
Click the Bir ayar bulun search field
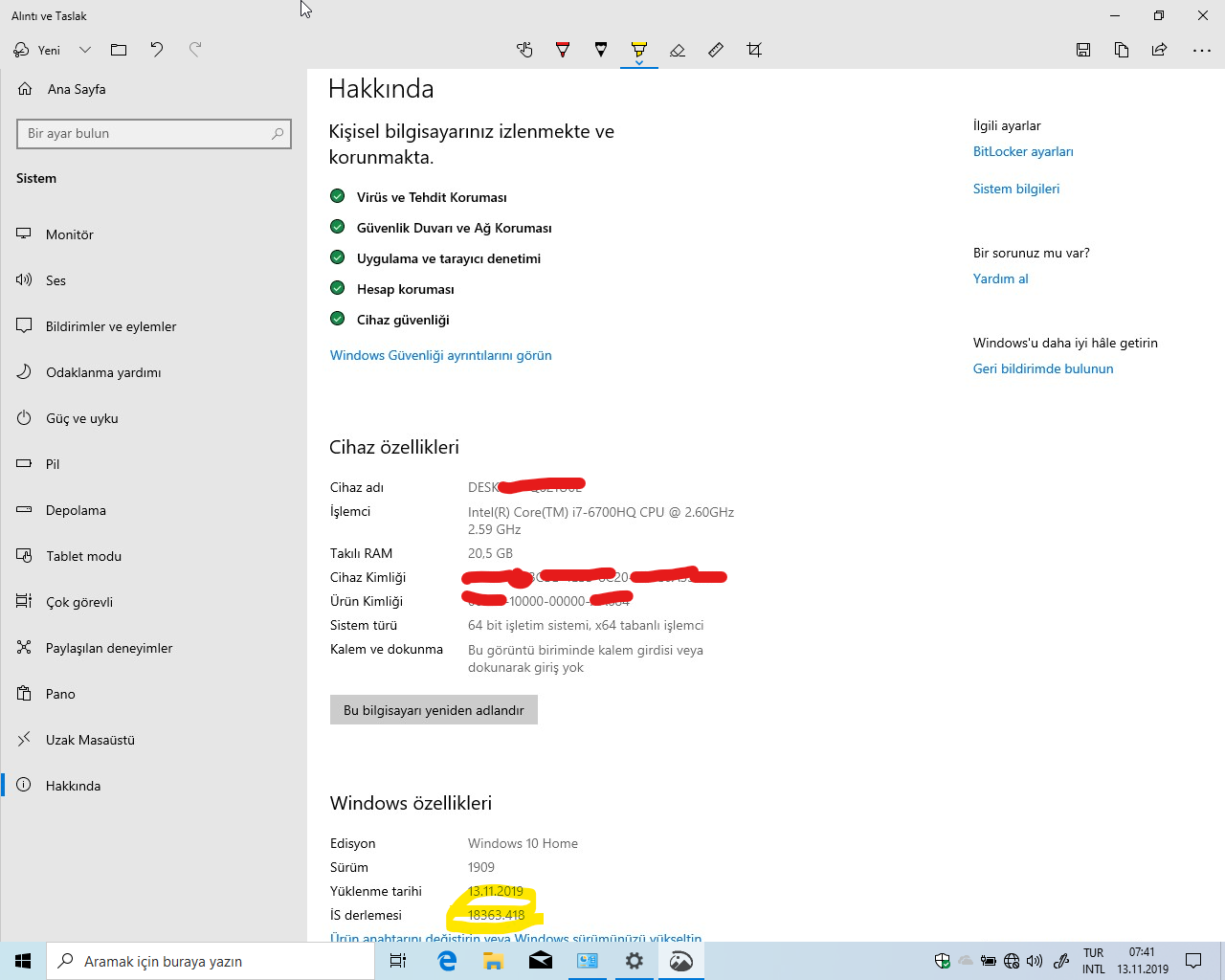click(x=153, y=134)
